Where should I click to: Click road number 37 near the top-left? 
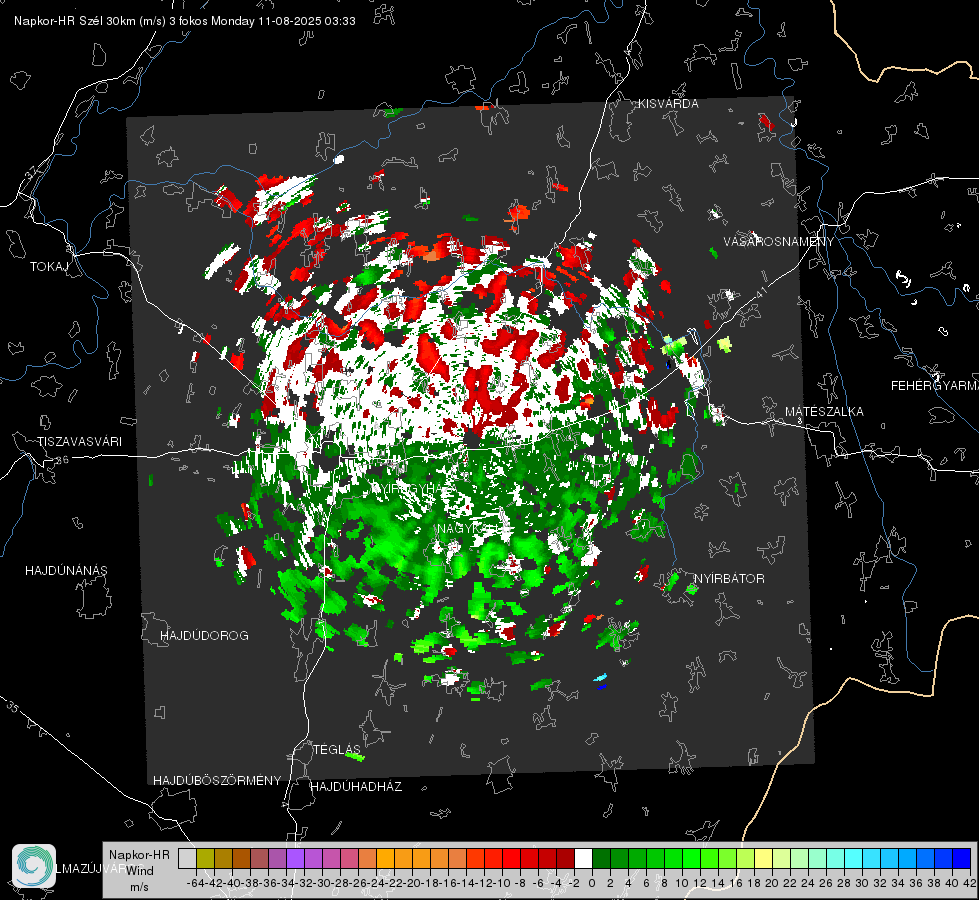(31, 172)
